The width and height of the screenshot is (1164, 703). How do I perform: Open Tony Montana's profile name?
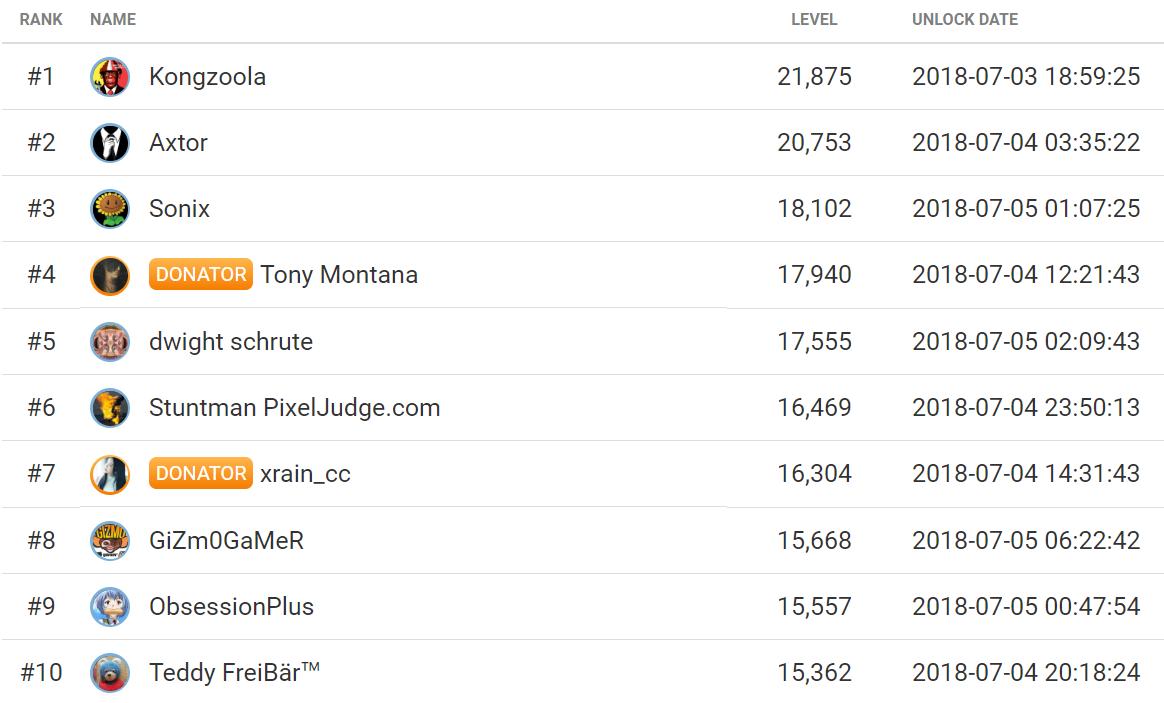(339, 275)
